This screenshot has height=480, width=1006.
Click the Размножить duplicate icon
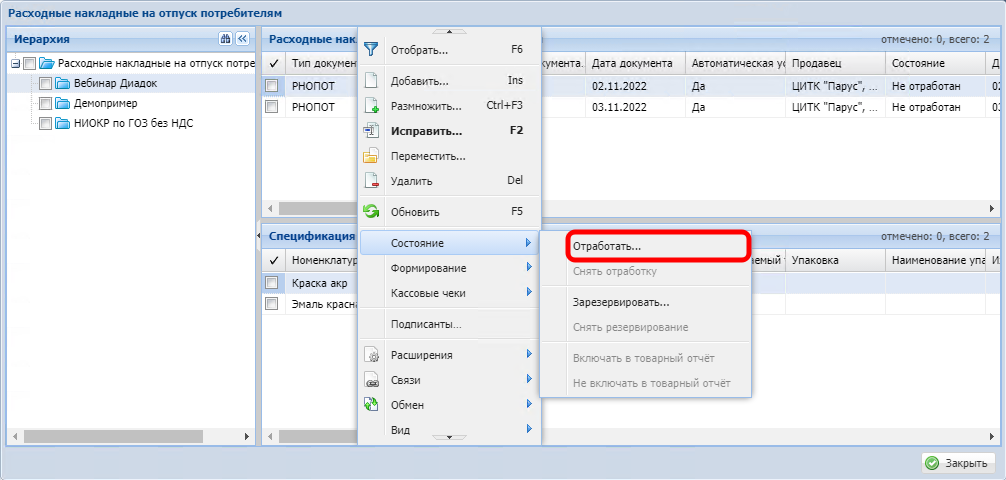click(371, 106)
